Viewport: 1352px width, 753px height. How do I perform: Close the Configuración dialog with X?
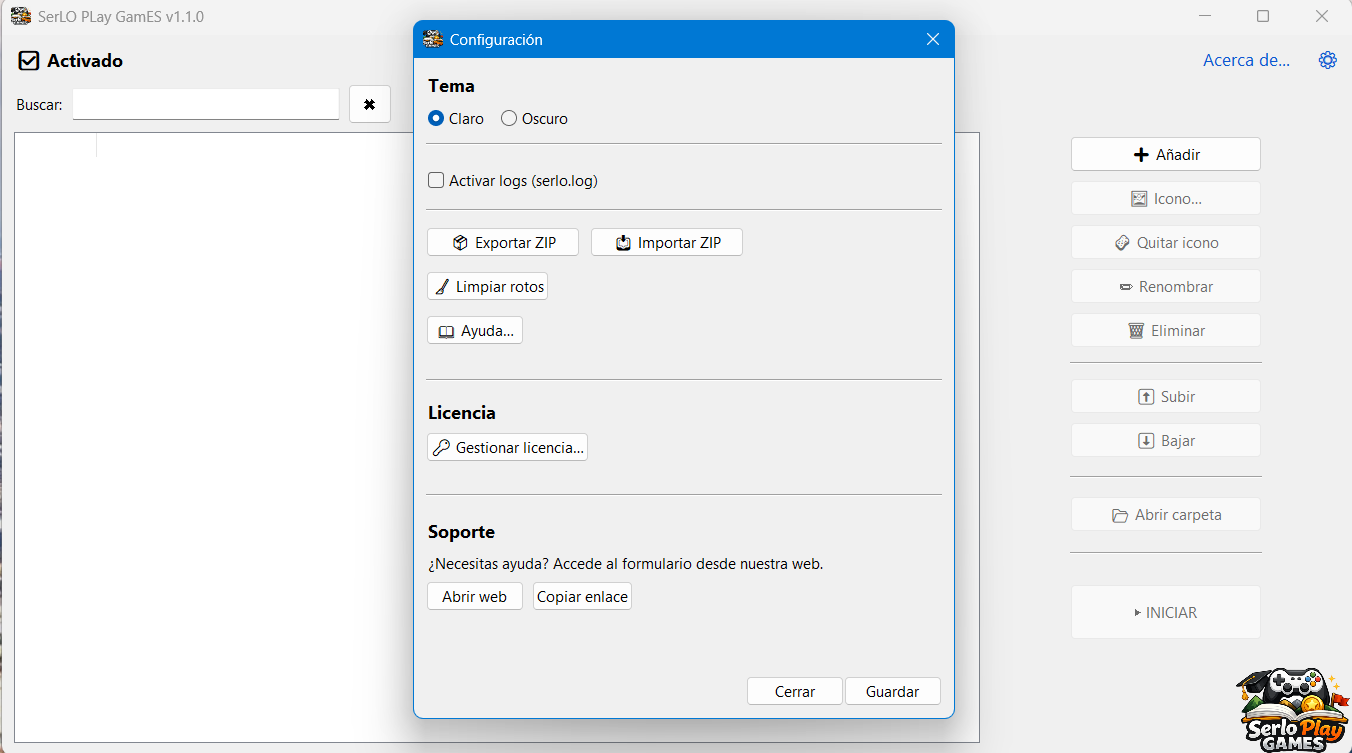933,40
